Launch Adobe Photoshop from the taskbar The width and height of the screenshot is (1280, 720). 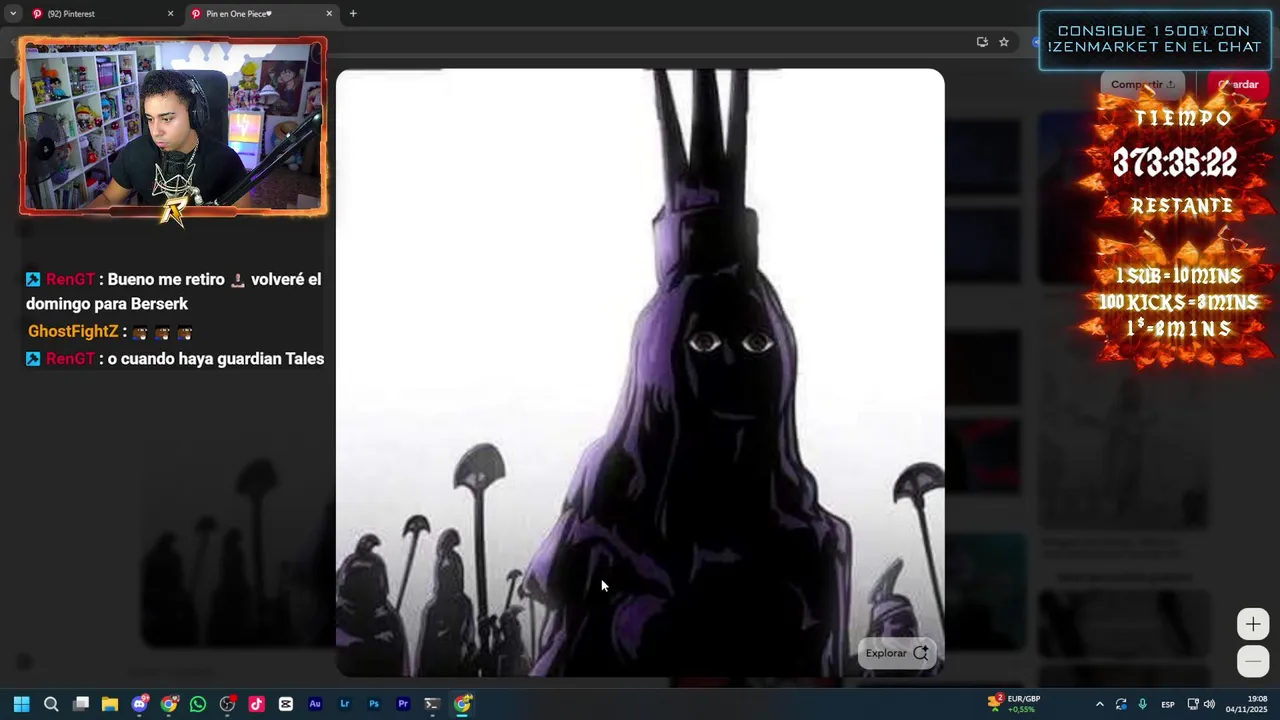pos(374,704)
